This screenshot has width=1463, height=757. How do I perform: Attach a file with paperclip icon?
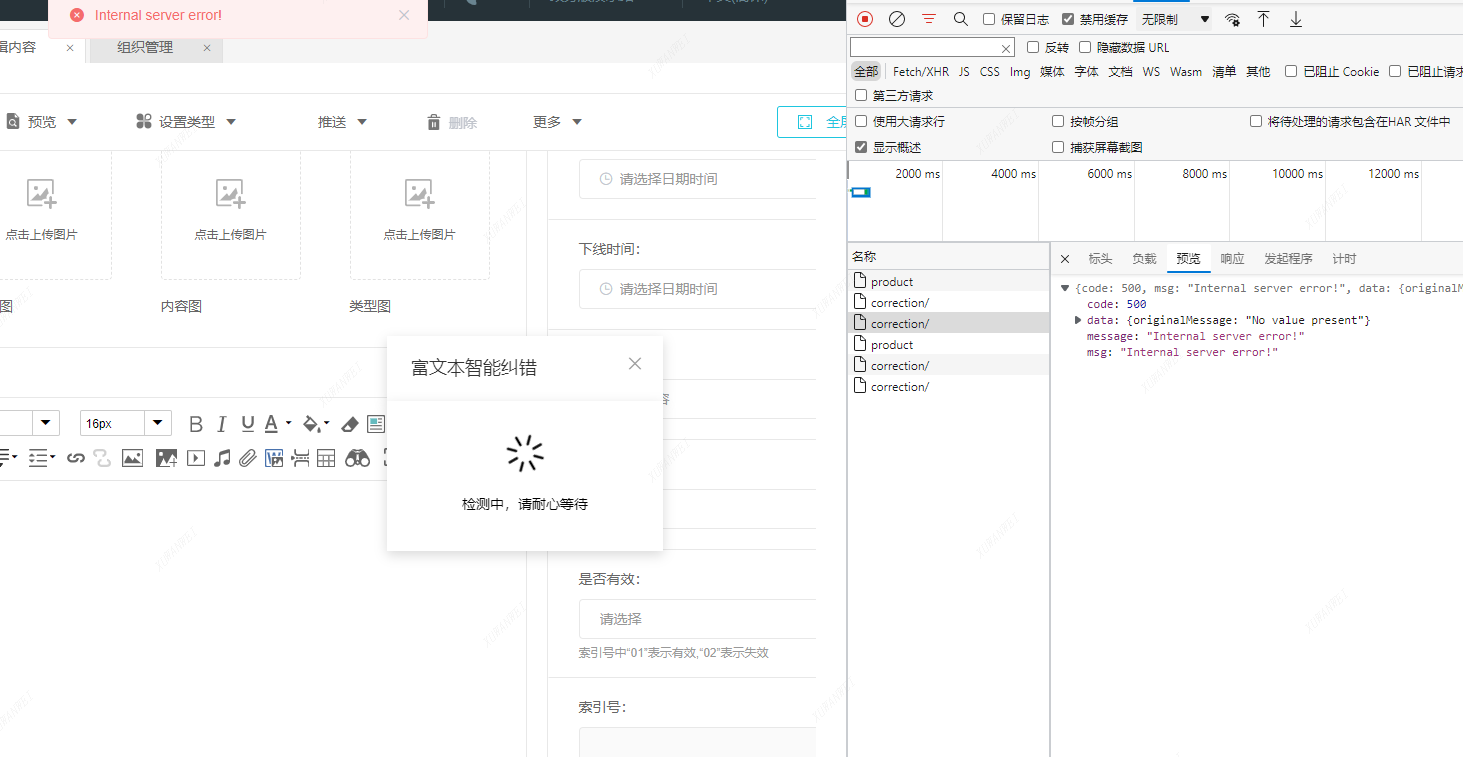[247, 458]
